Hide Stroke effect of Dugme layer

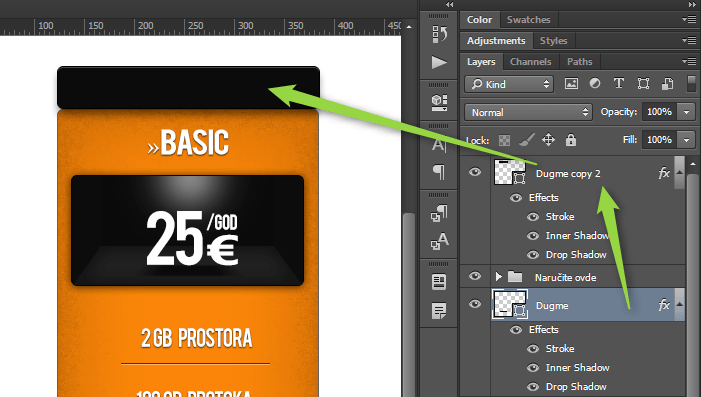pos(532,349)
